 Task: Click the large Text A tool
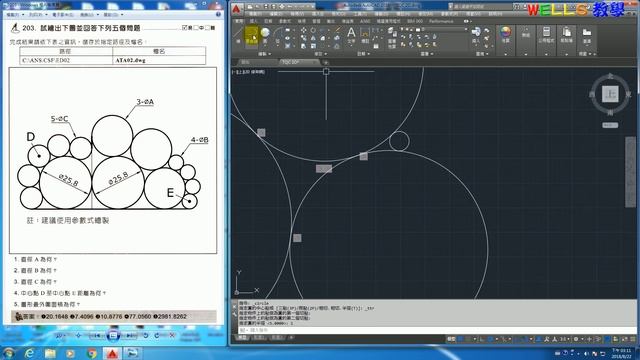pyautogui.click(x=351, y=35)
